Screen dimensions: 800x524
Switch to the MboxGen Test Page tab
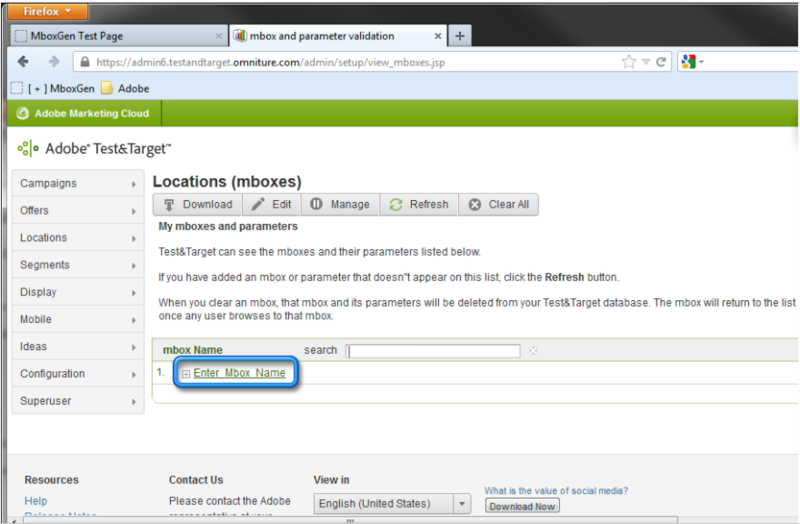point(113,36)
